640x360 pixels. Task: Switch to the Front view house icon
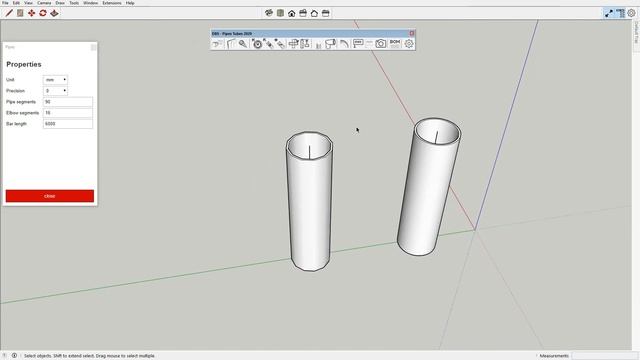point(291,13)
